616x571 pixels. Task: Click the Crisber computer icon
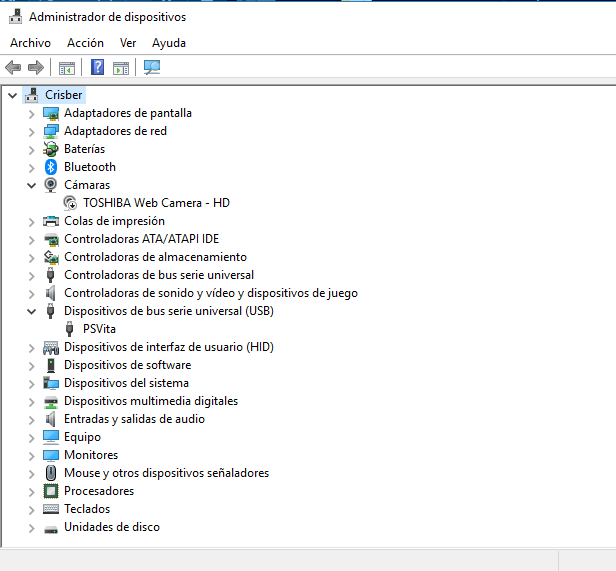pos(31,95)
